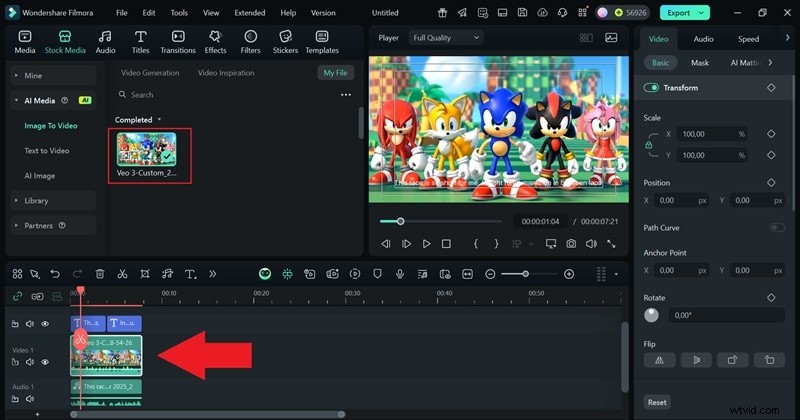Viewport: 800px width, 420px height.
Task: Click the fullscreen expand icon in player
Action: coord(611,244)
